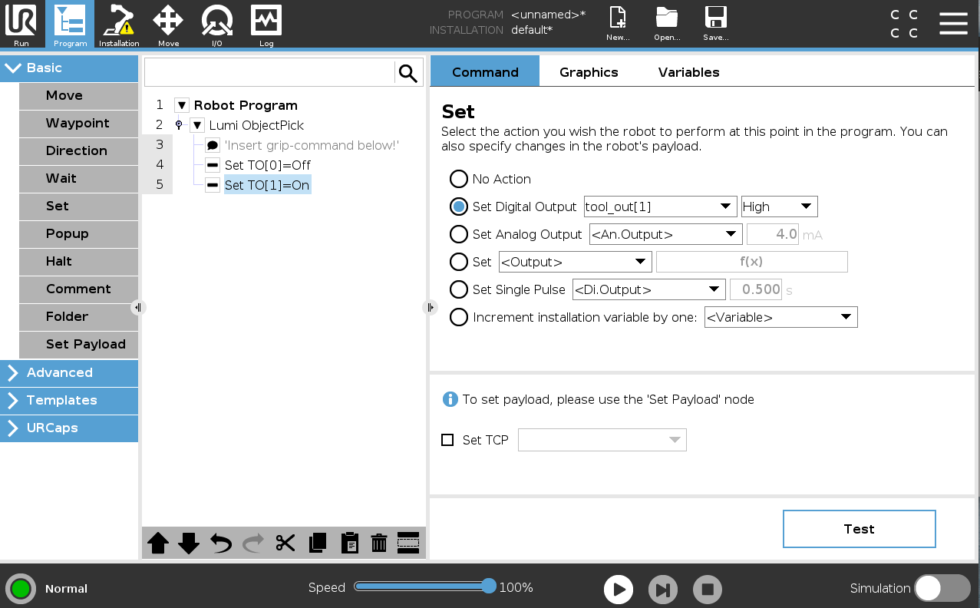The image size is (980, 608).
Task: Open the Log tab icon
Action: point(266,24)
